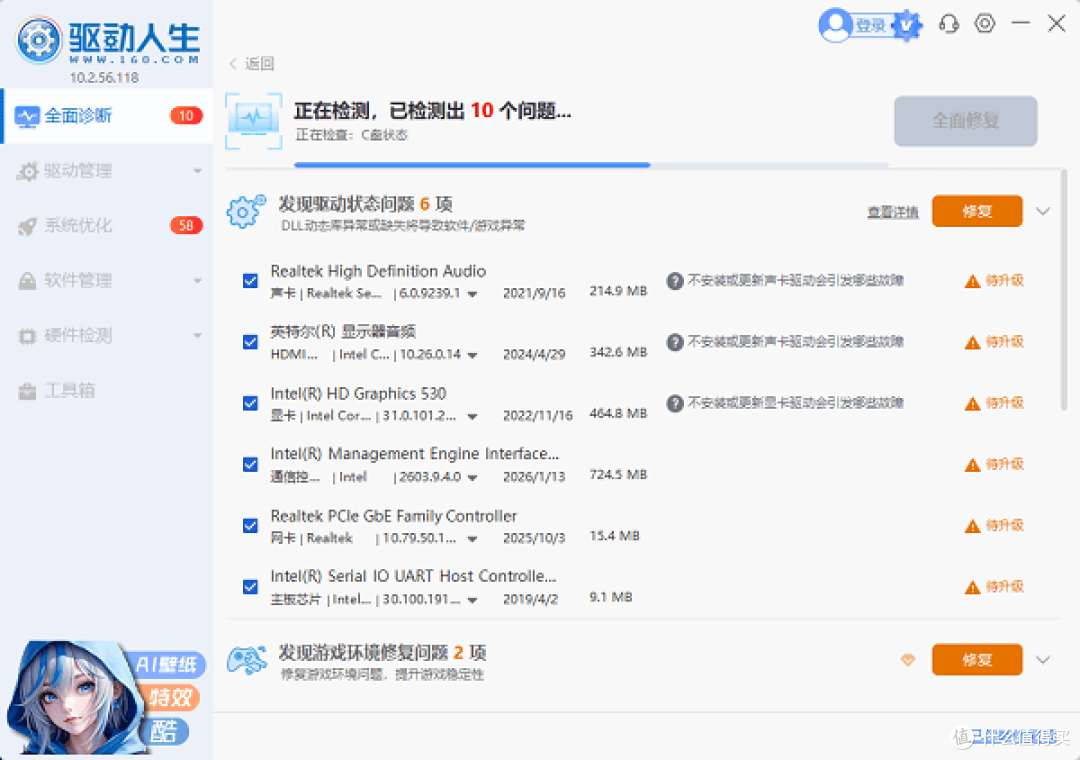Open the 查看详情 link

pyautogui.click(x=893, y=212)
